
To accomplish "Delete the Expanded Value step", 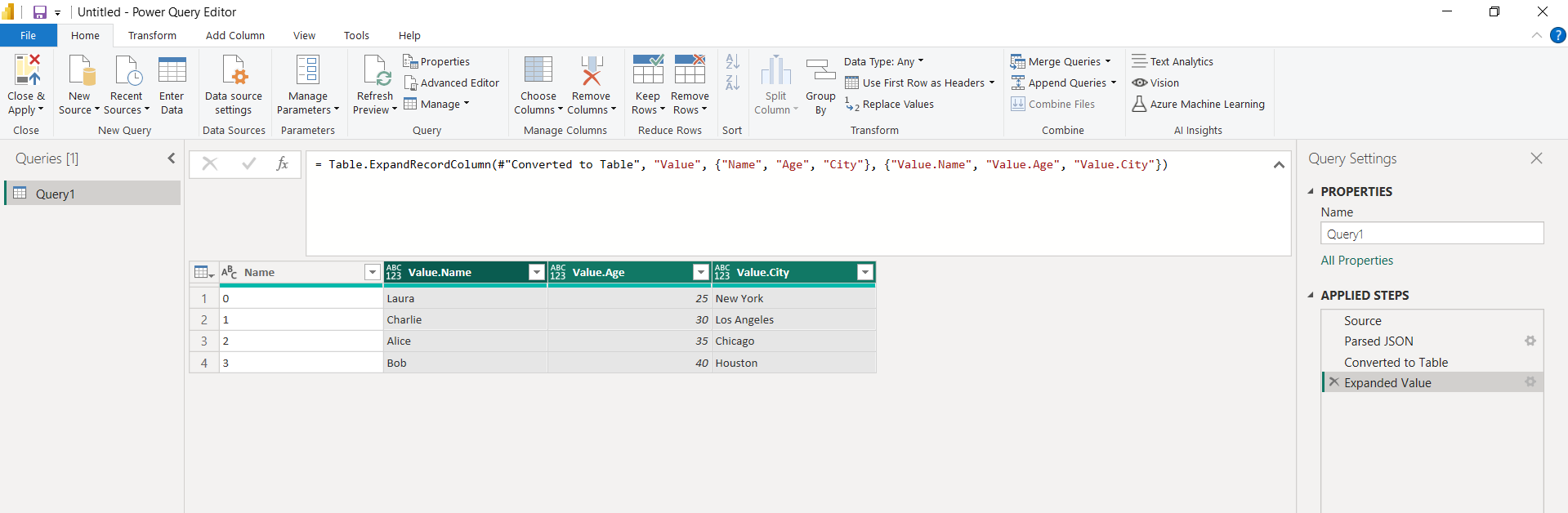I will [1333, 381].
